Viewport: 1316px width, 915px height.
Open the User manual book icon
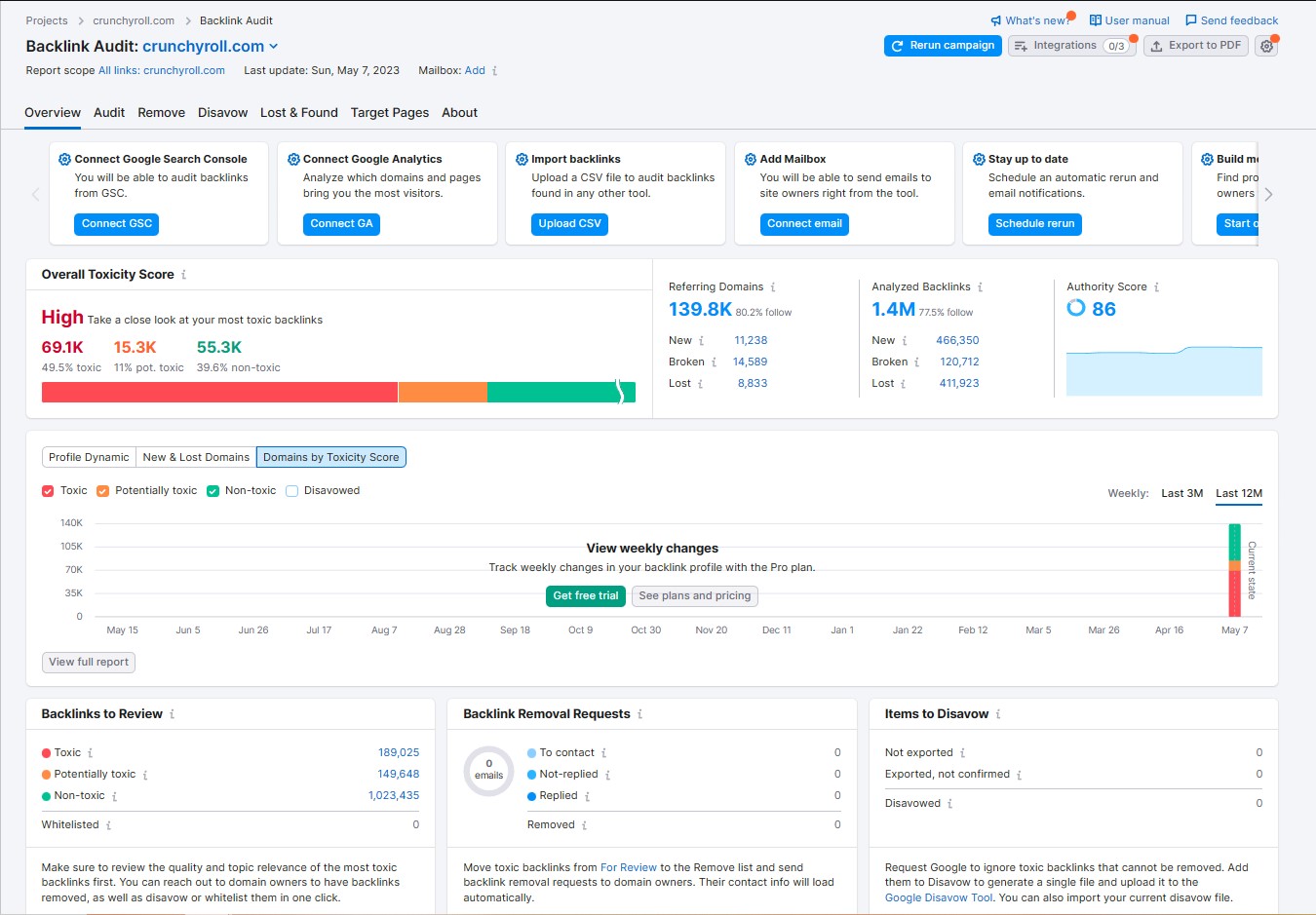click(1096, 20)
